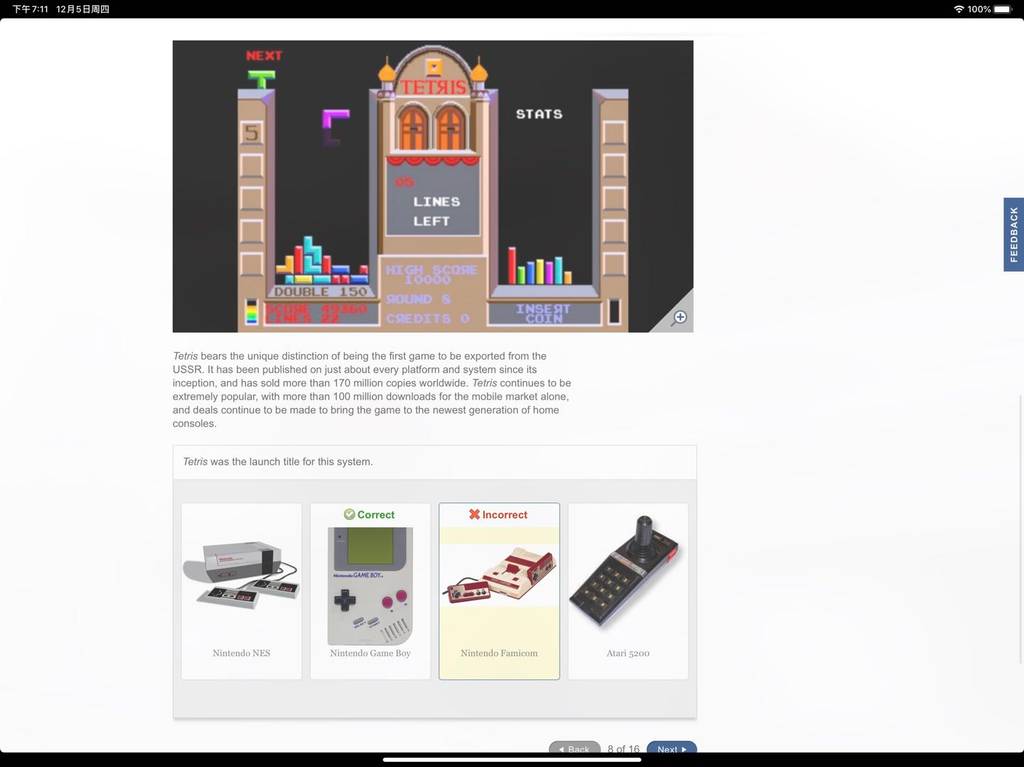The height and width of the screenshot is (767, 1024).
Task: Click the 'Nintendo Game Boy' caption
Action: [370, 653]
